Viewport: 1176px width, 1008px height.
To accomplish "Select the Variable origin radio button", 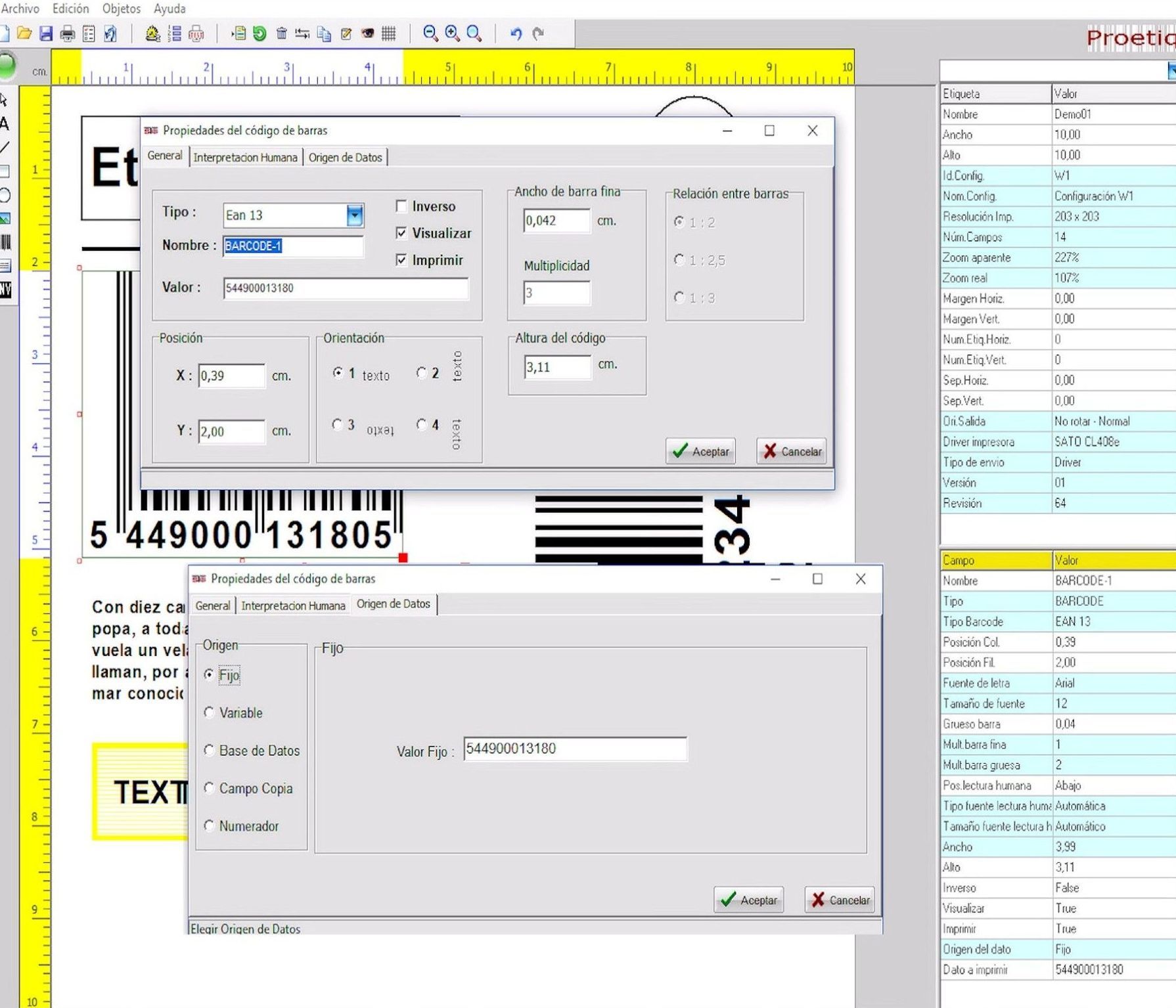I will [x=210, y=712].
